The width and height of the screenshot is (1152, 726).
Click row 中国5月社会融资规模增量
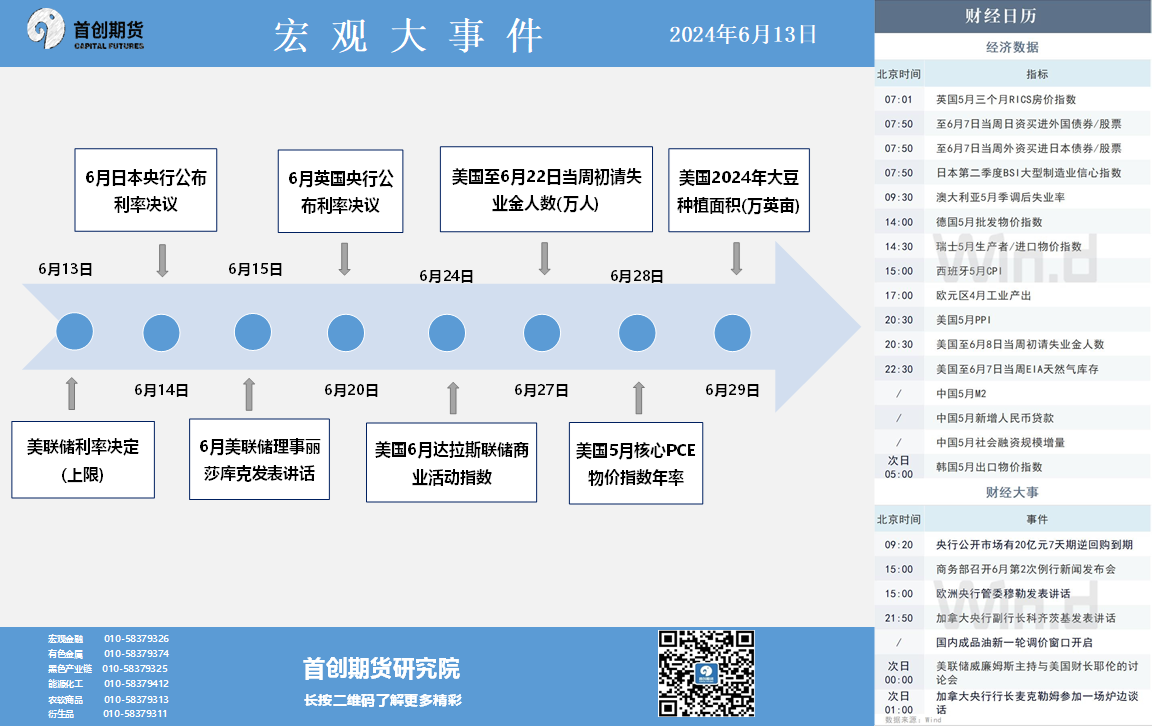tap(1012, 442)
